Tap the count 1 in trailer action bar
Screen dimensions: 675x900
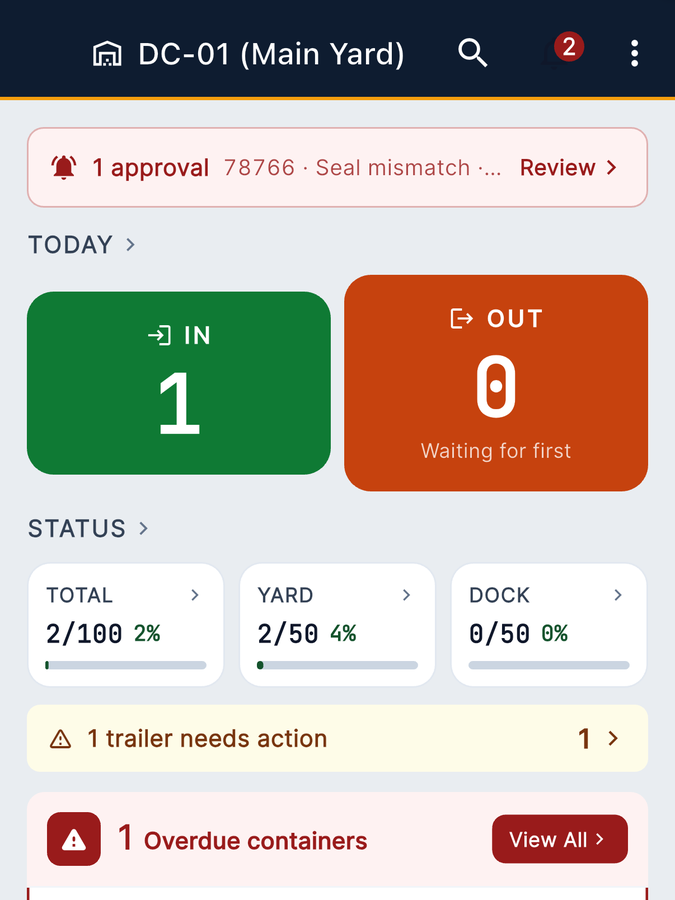(584, 739)
